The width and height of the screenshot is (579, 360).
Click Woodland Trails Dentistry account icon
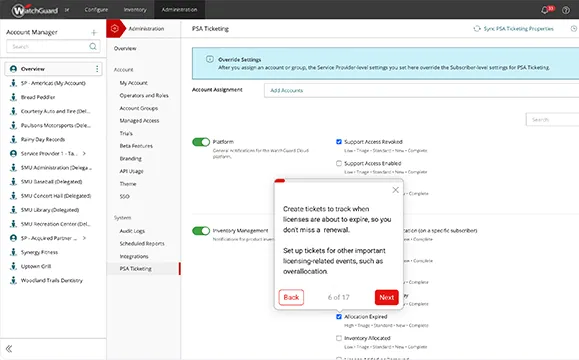[x=13, y=281]
